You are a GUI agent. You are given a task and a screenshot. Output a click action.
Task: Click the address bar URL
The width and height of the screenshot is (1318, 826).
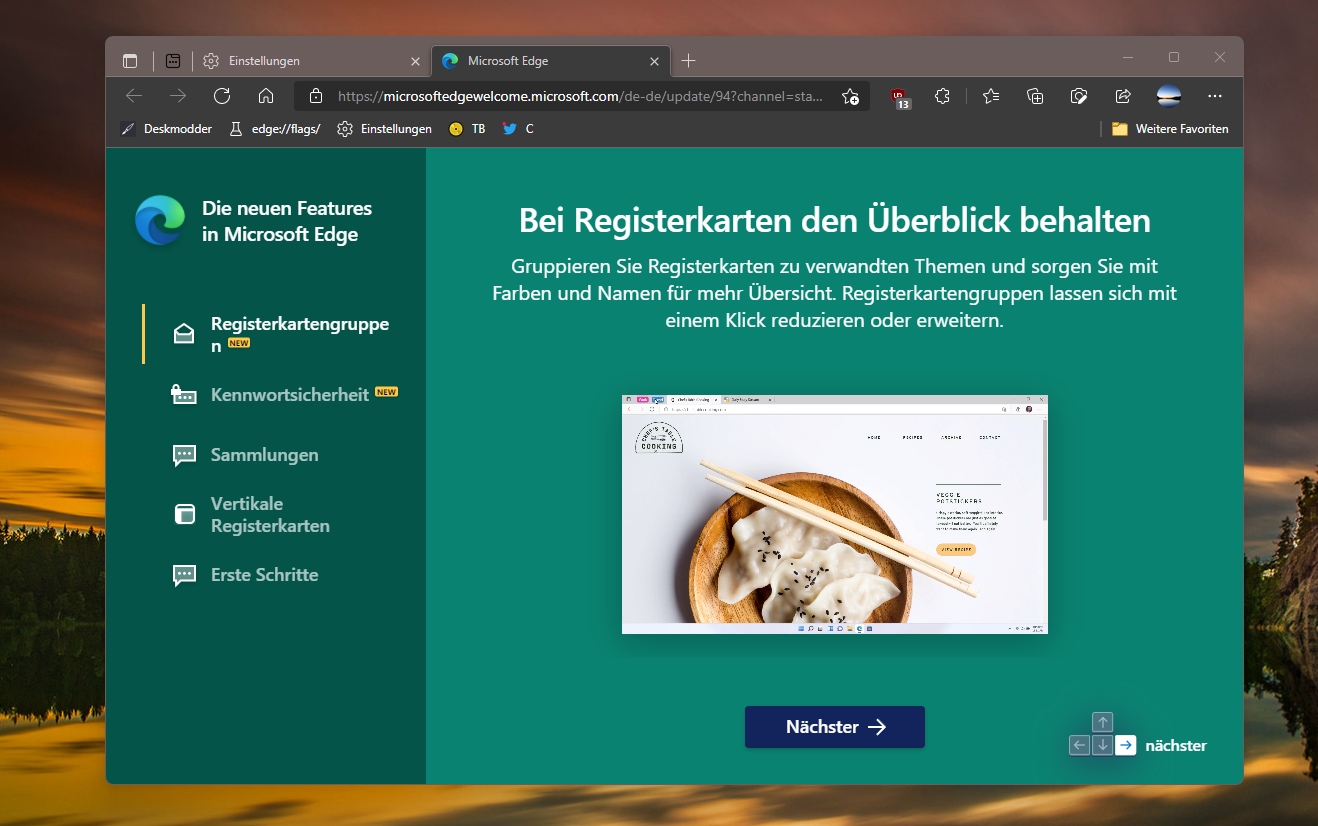click(580, 96)
